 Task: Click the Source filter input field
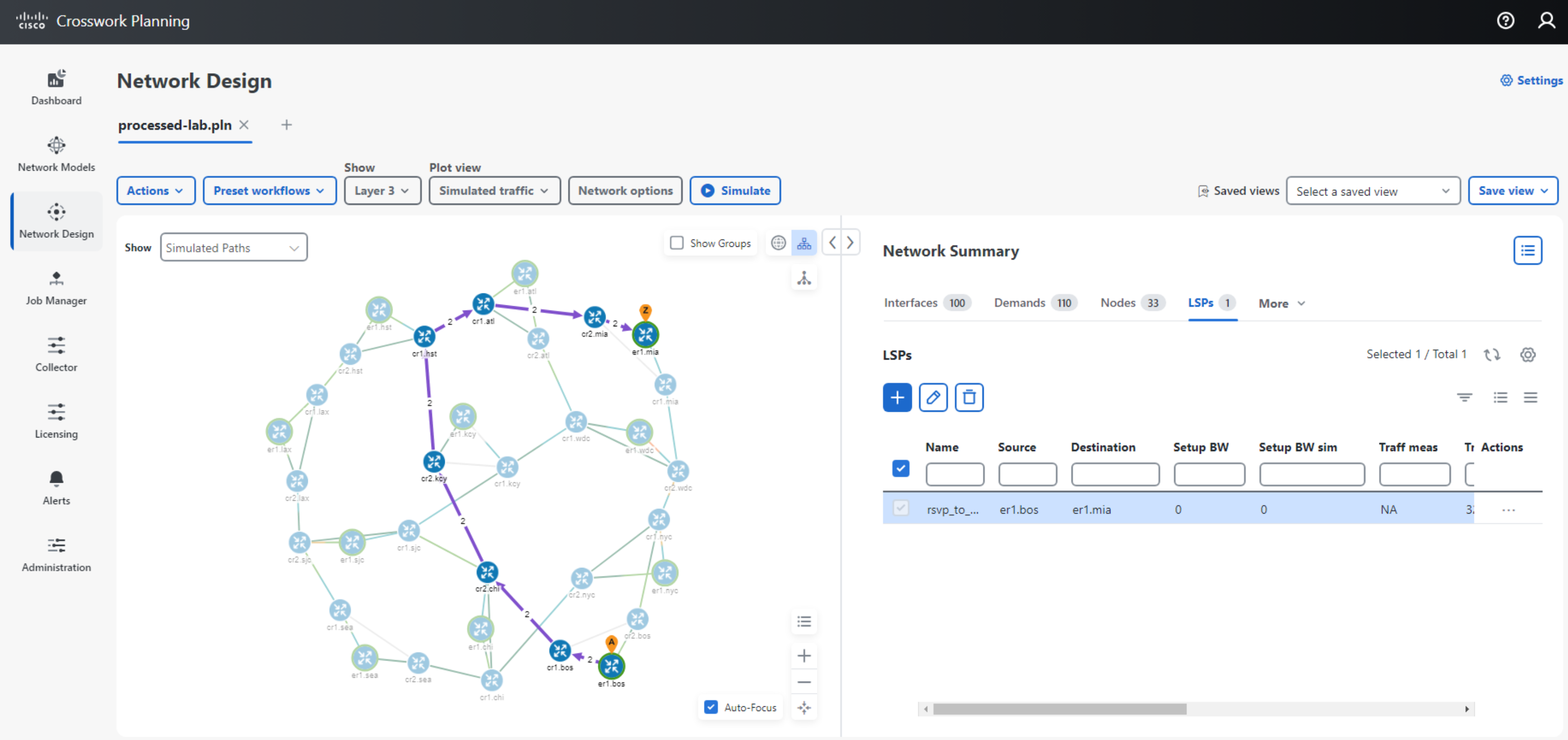1028,474
